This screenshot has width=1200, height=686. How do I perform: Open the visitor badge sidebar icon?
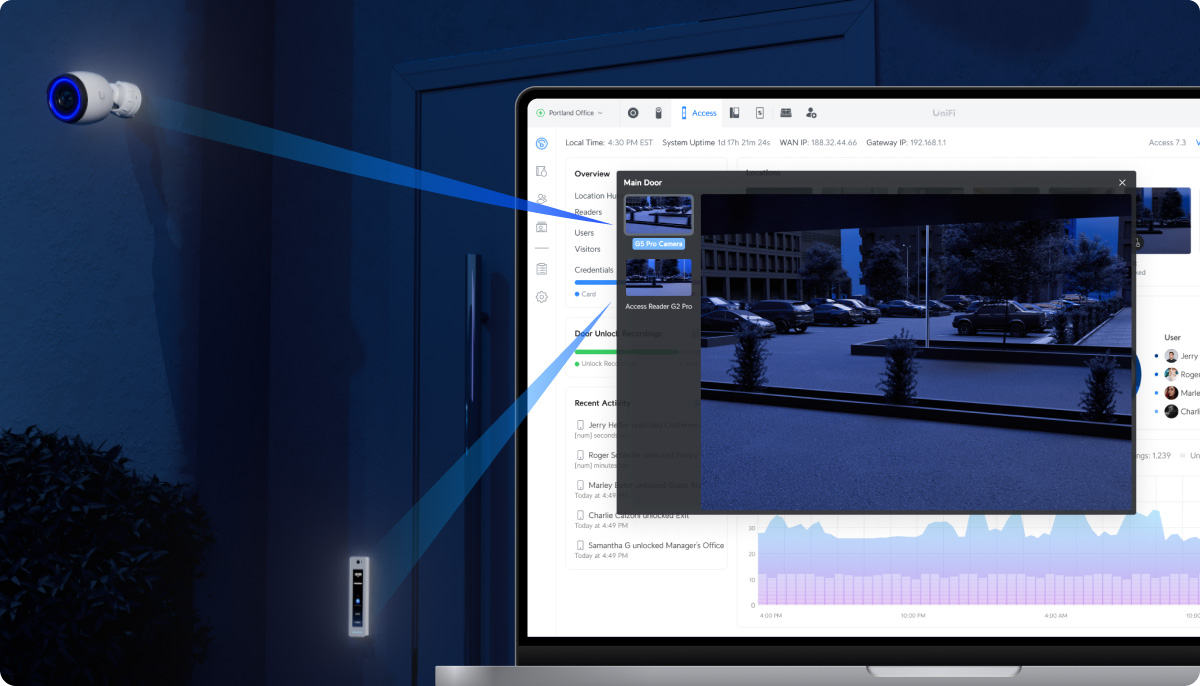pyautogui.click(x=541, y=227)
